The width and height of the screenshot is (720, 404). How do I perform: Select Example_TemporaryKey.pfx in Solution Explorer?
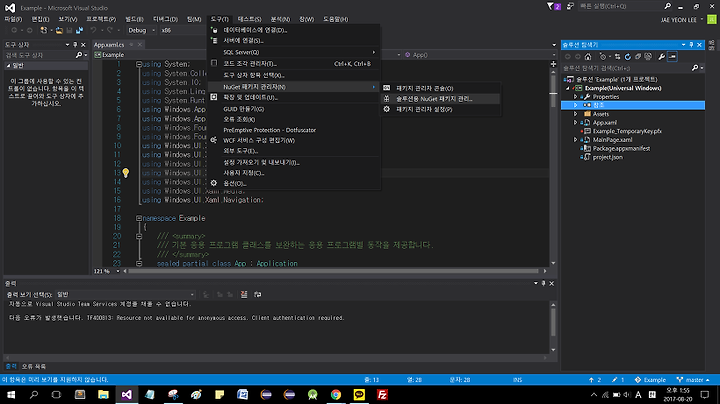[627, 131]
